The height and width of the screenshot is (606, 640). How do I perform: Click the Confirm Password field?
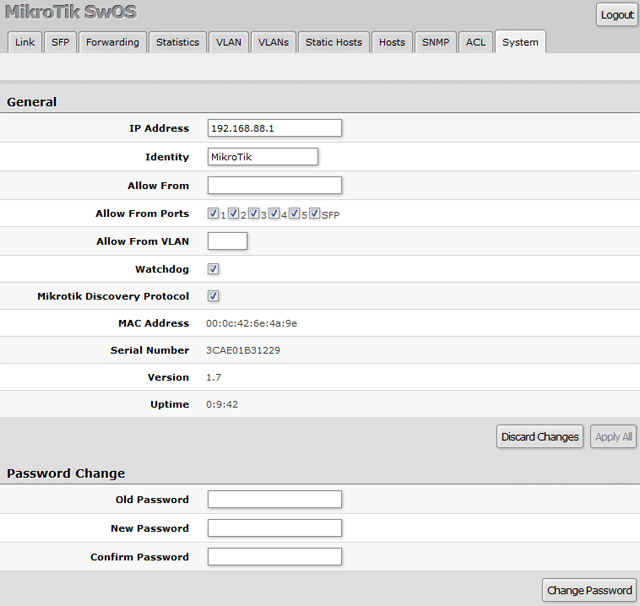tap(274, 557)
